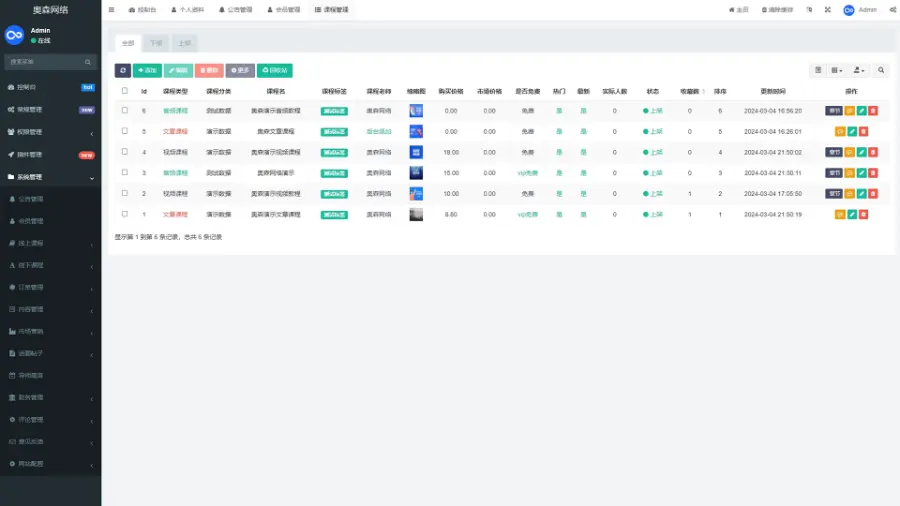
Task: Click the search magnifier icon above the table
Action: coord(881,70)
